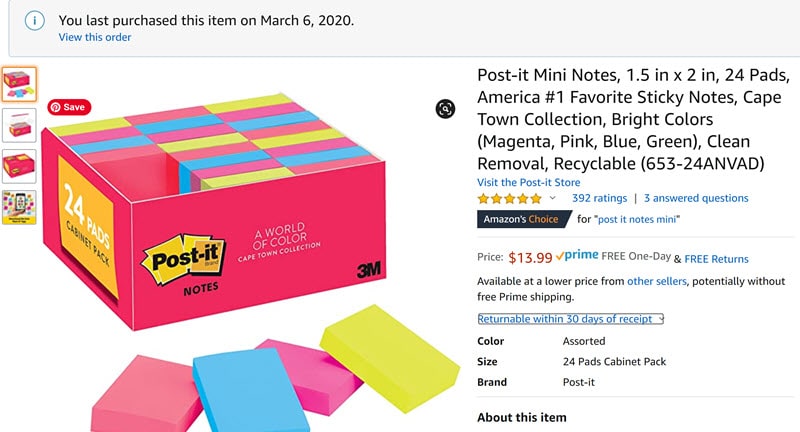Click the Amazon's Choice badge
Image resolution: width=800 pixels, height=432 pixels.
coord(523,218)
